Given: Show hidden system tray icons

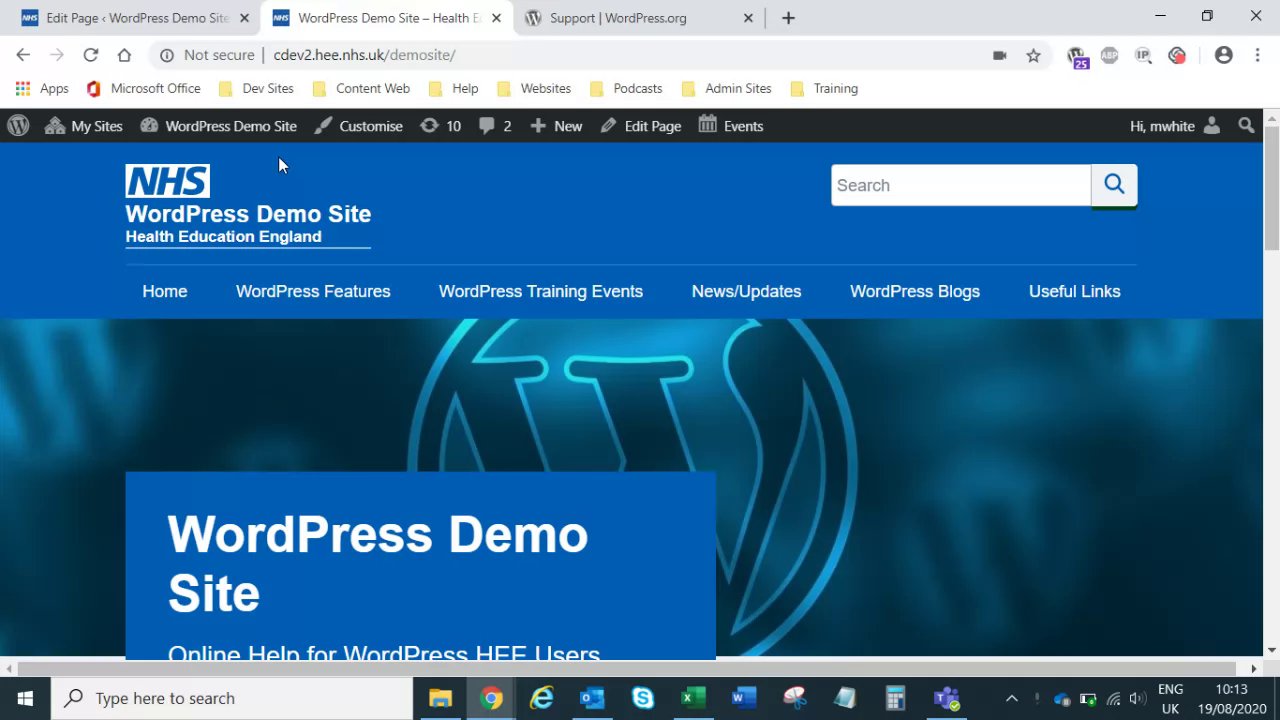Looking at the screenshot, I should [1011, 698].
